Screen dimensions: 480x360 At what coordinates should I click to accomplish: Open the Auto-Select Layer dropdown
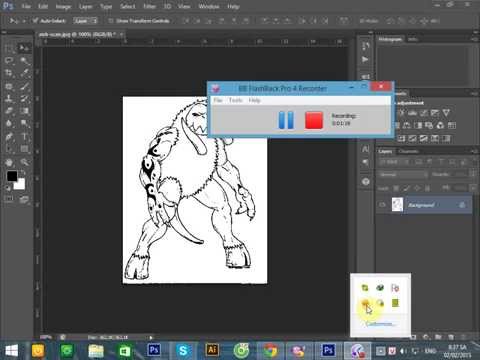coord(85,21)
